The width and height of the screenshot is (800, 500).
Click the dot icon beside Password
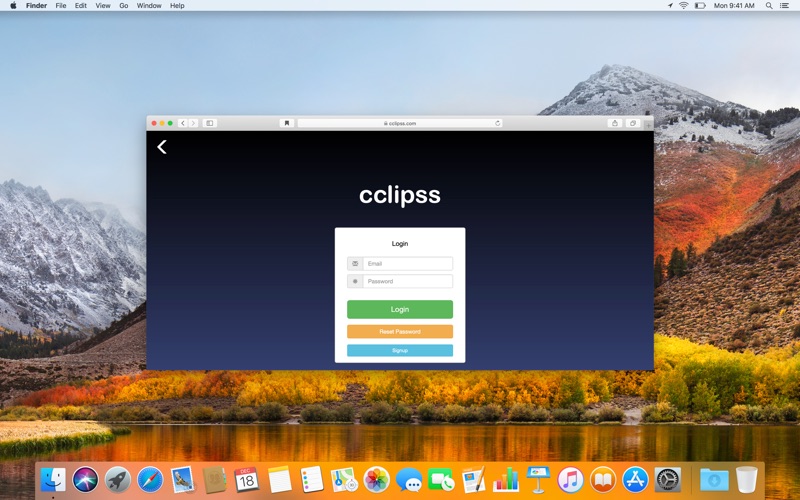[x=355, y=281]
